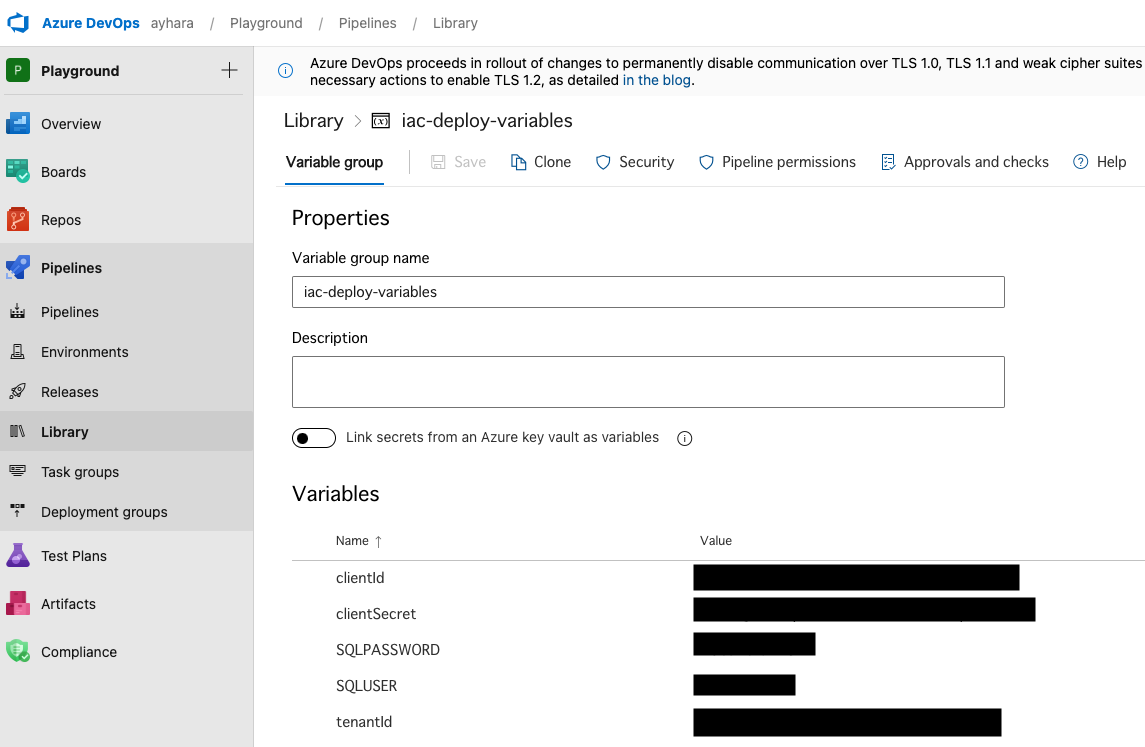The height and width of the screenshot is (747, 1145).
Task: Click the ayhara organization breadcrumb
Action: point(172,23)
